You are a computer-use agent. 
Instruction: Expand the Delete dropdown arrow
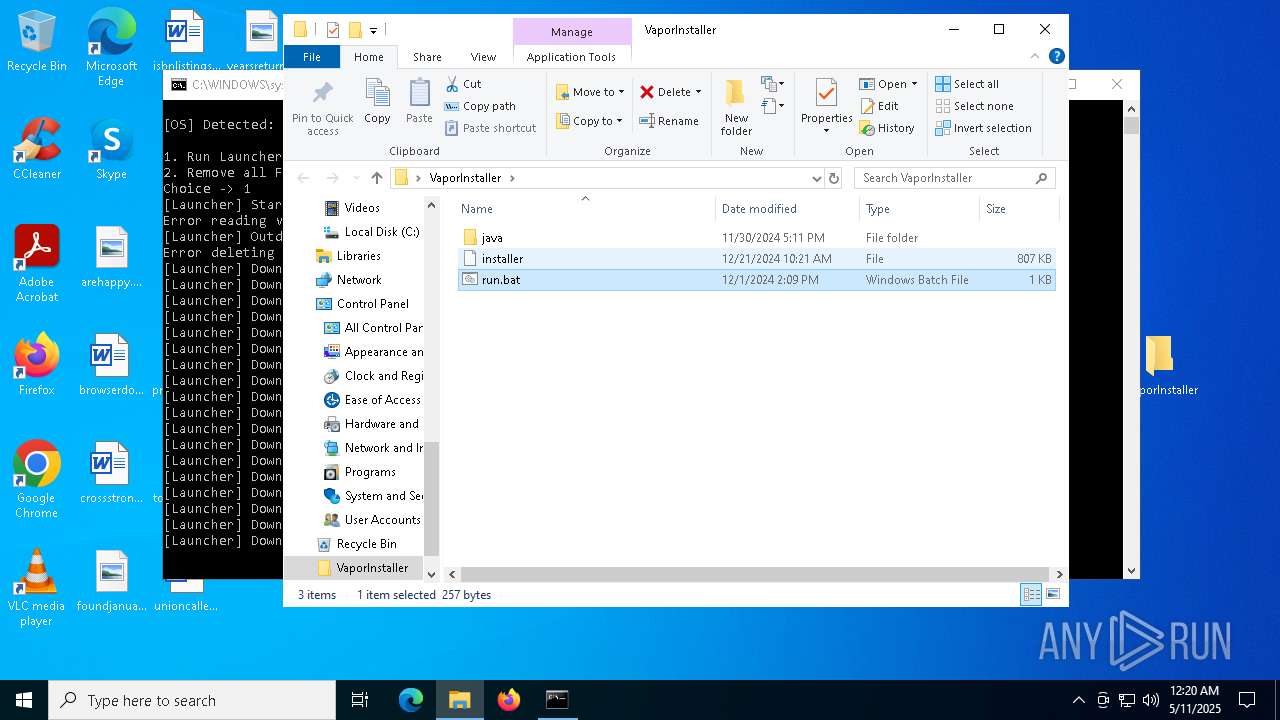[698, 92]
